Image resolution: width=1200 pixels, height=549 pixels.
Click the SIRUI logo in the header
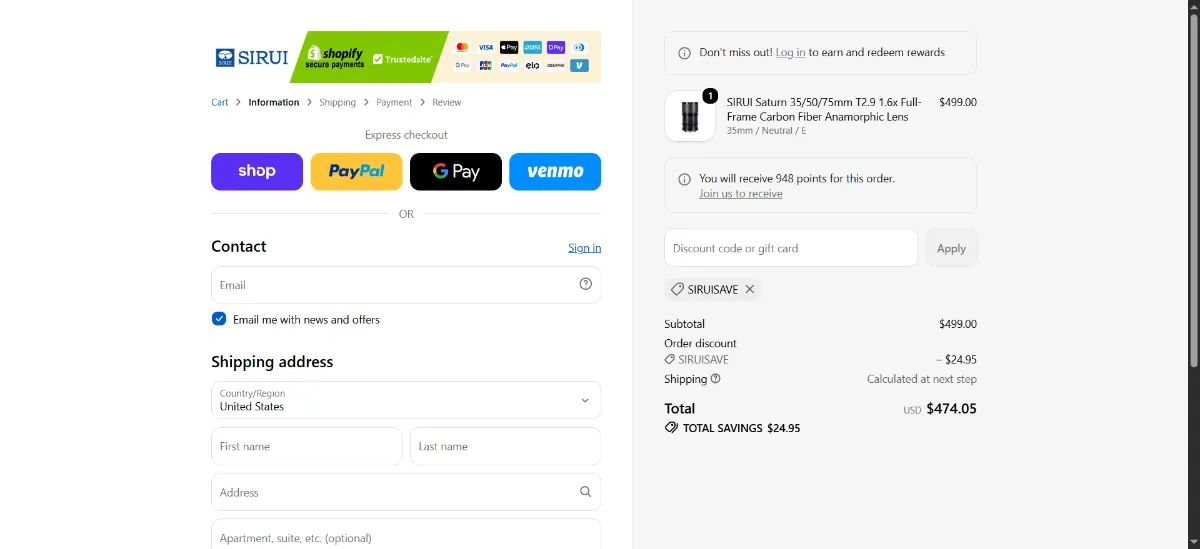click(252, 57)
